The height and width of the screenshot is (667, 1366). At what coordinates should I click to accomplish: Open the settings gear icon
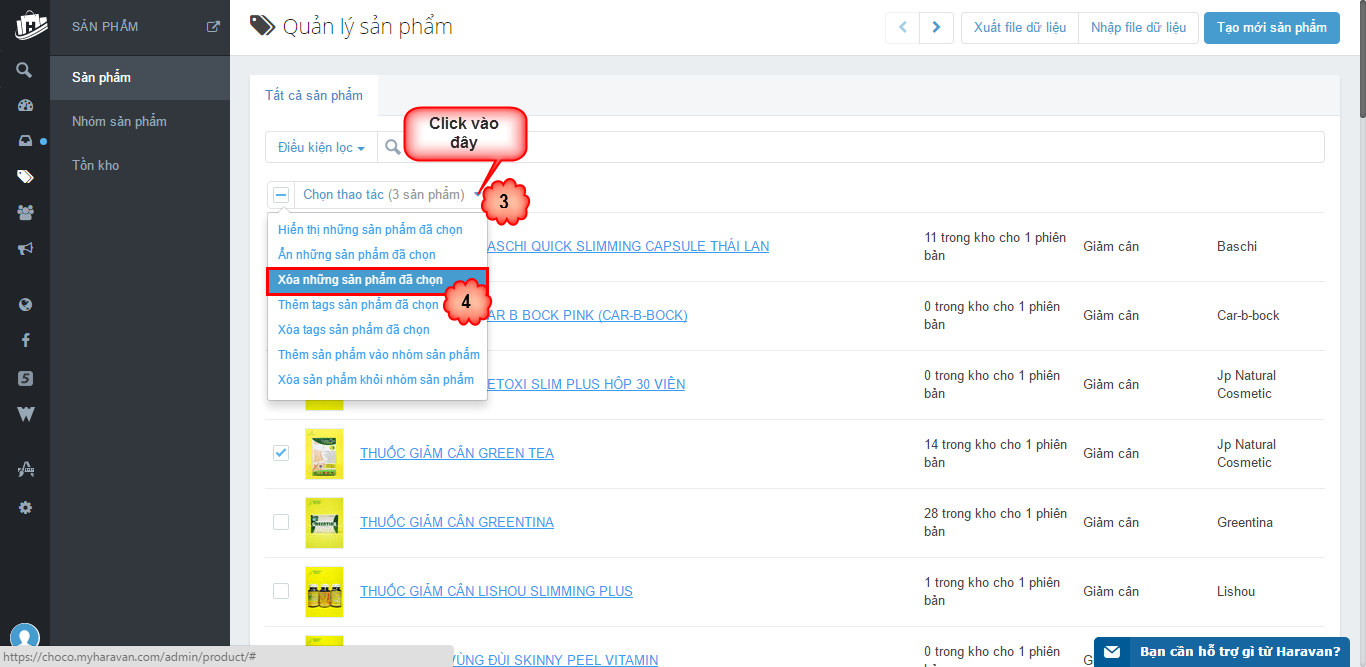25,507
